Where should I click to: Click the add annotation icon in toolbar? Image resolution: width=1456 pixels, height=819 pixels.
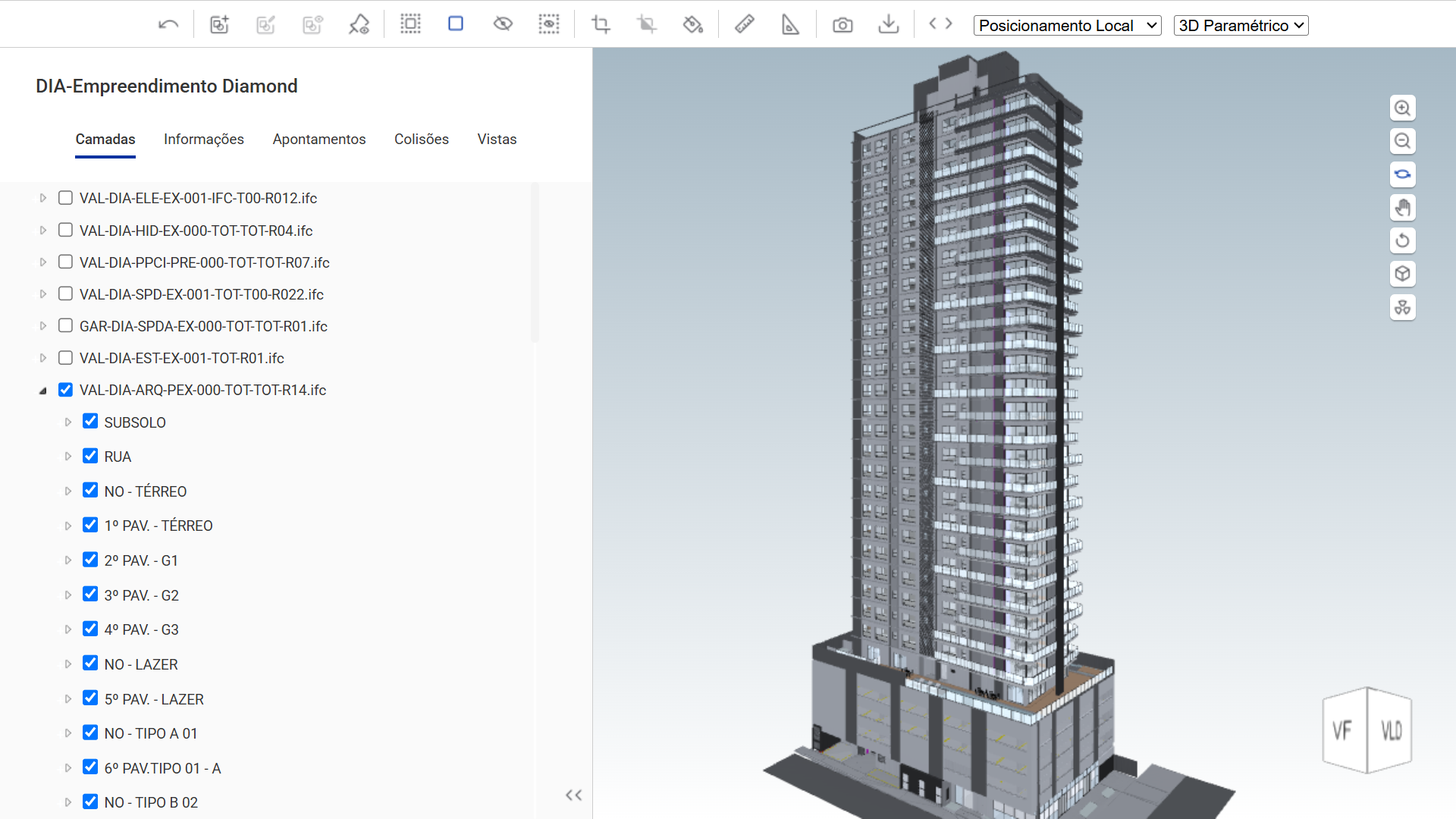219,24
